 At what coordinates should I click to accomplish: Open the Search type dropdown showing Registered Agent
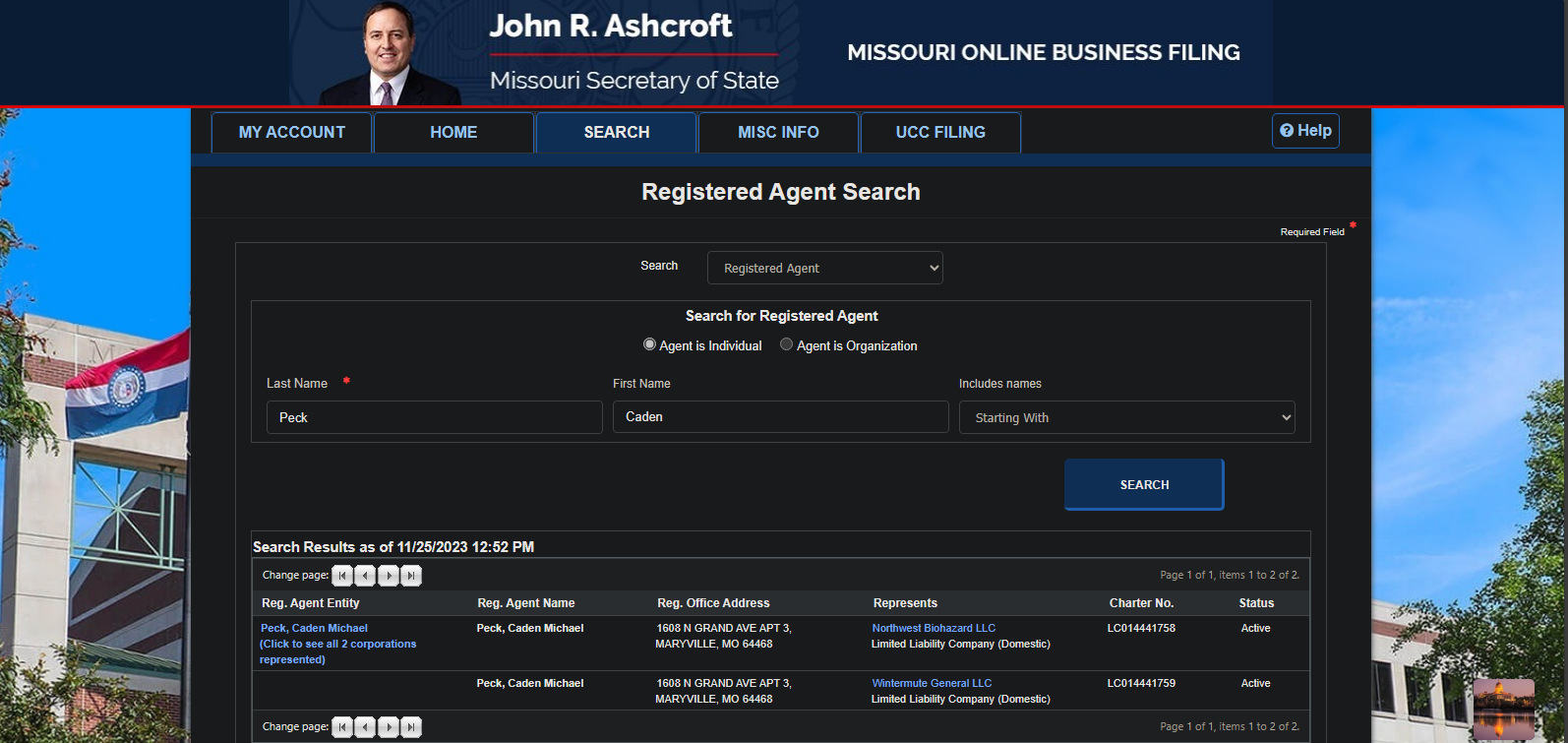pos(825,268)
